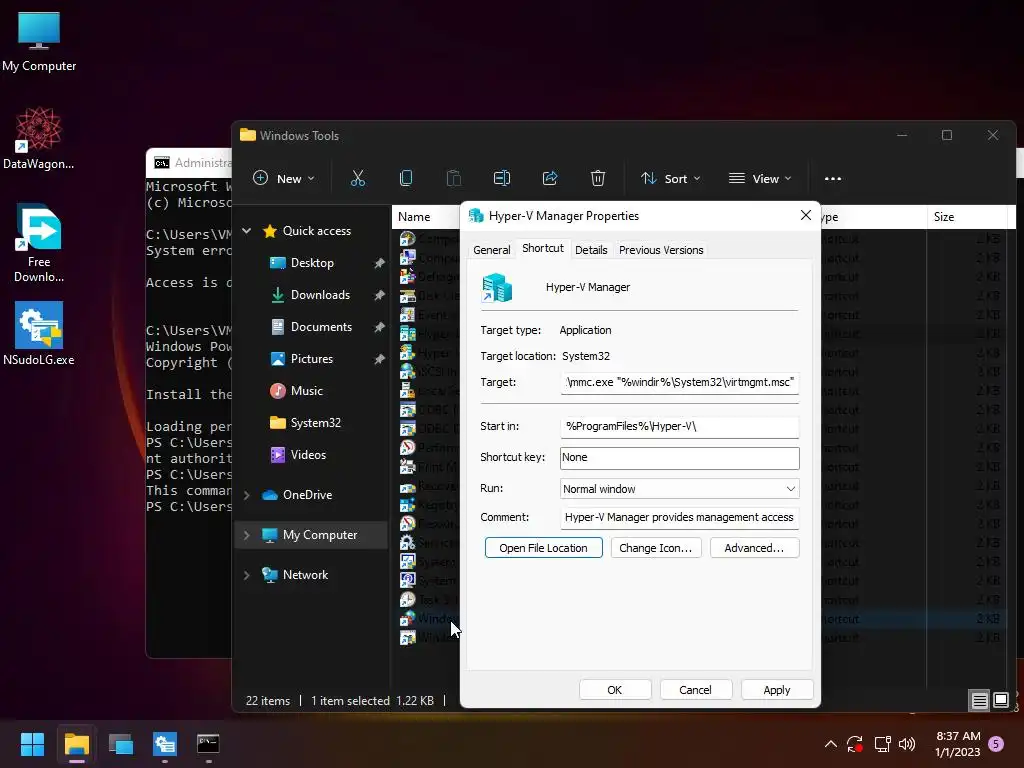1024x768 pixels.
Task: Click the volume speaker tray icon
Action: 907,744
